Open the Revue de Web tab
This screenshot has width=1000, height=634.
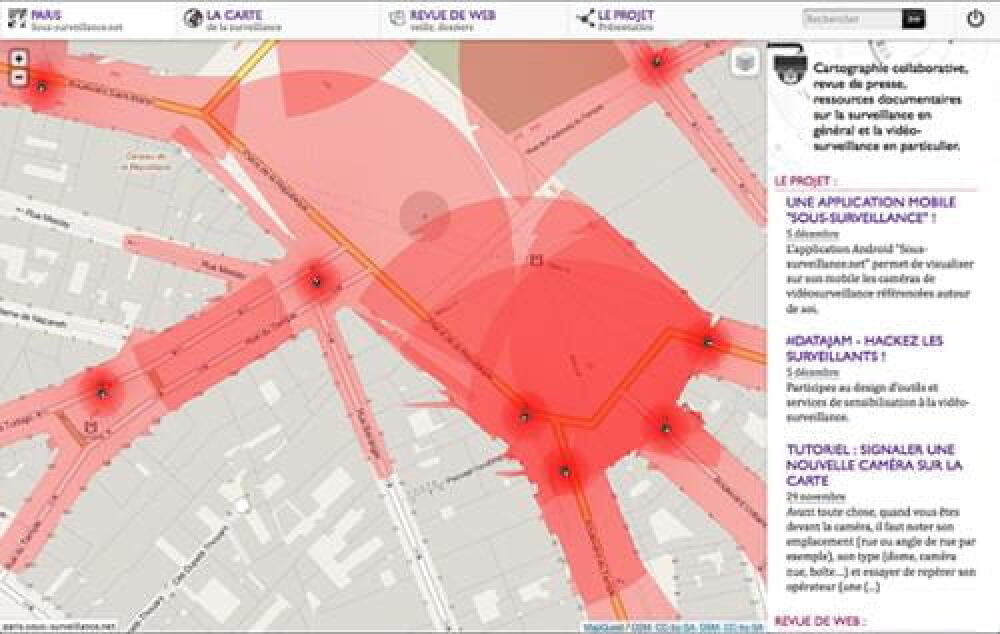point(450,20)
